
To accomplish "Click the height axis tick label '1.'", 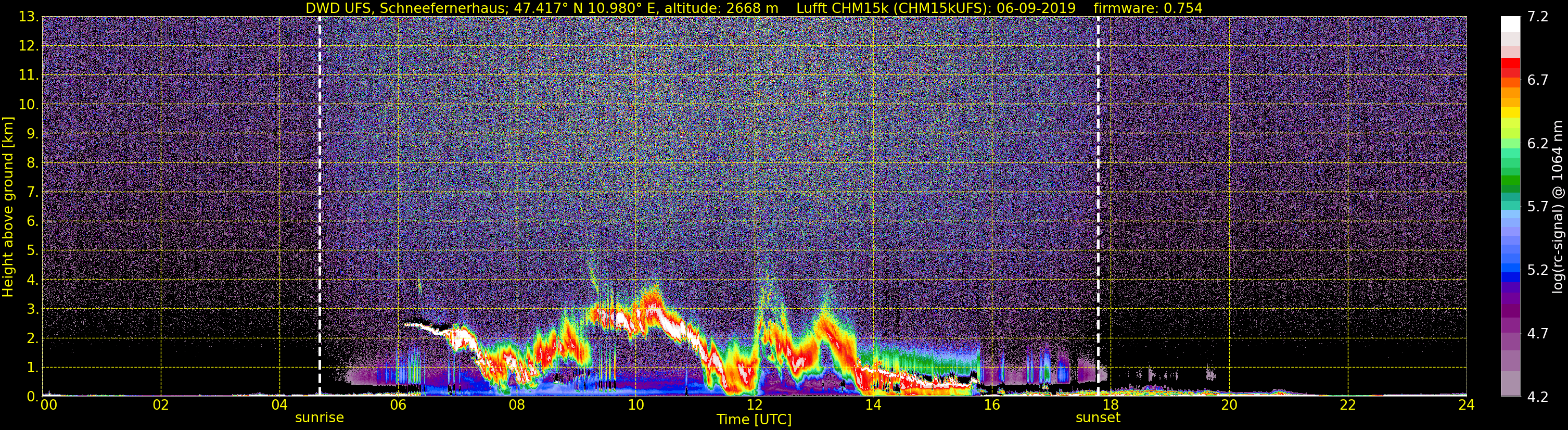I will coord(32,367).
